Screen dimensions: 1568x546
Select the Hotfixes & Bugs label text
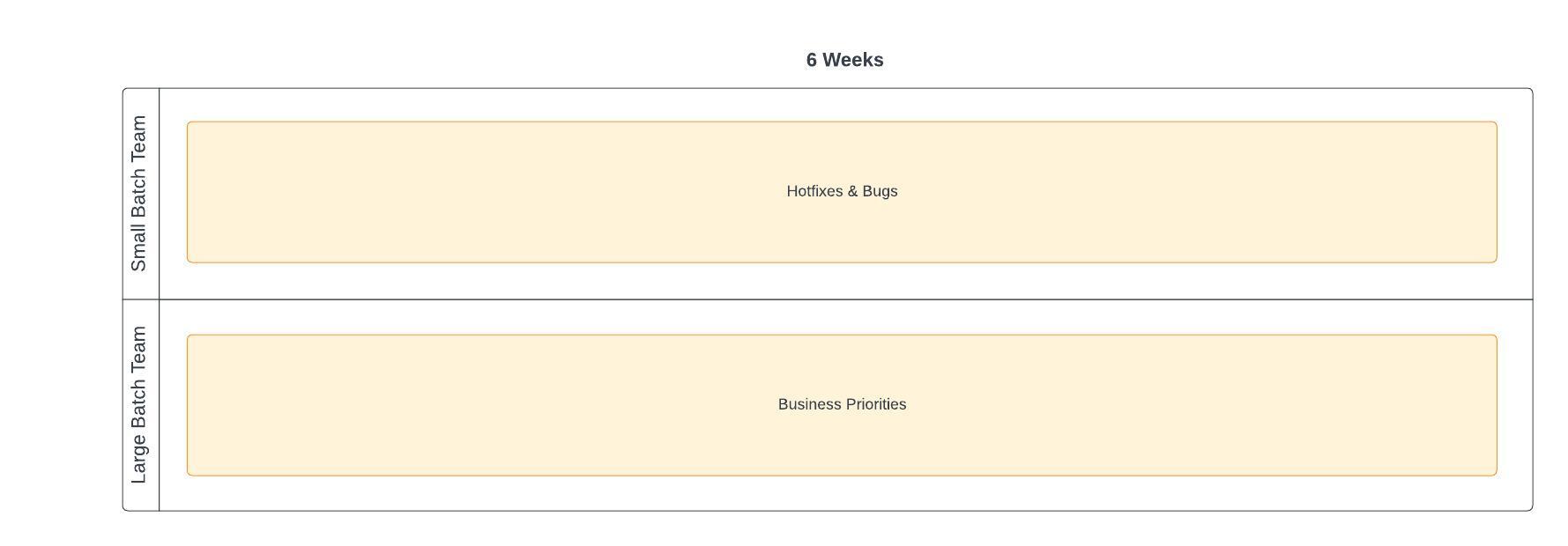click(x=842, y=191)
